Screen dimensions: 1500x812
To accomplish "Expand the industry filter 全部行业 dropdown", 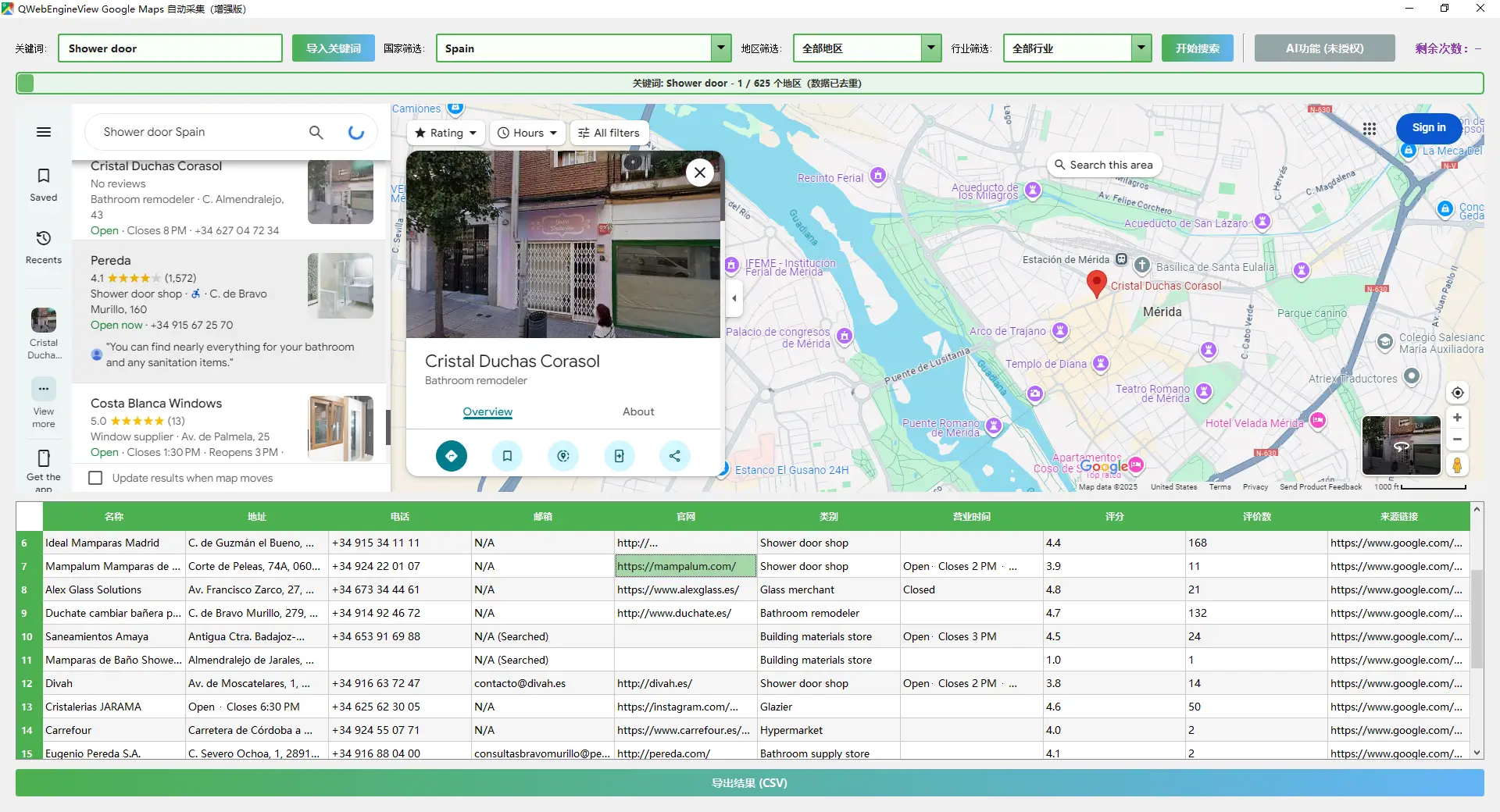I will (1141, 48).
